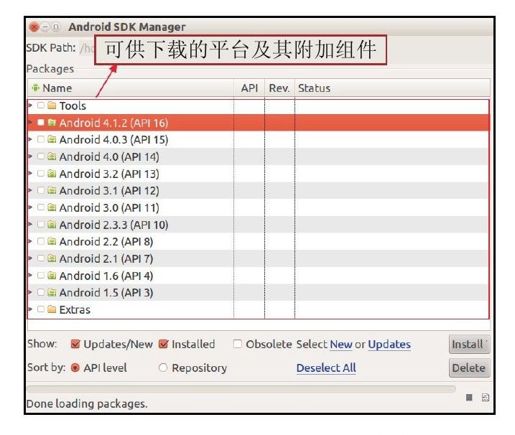Click the Android 1.5 (API 3) package icon
Viewport: 515px width, 435px height.
click(51, 292)
